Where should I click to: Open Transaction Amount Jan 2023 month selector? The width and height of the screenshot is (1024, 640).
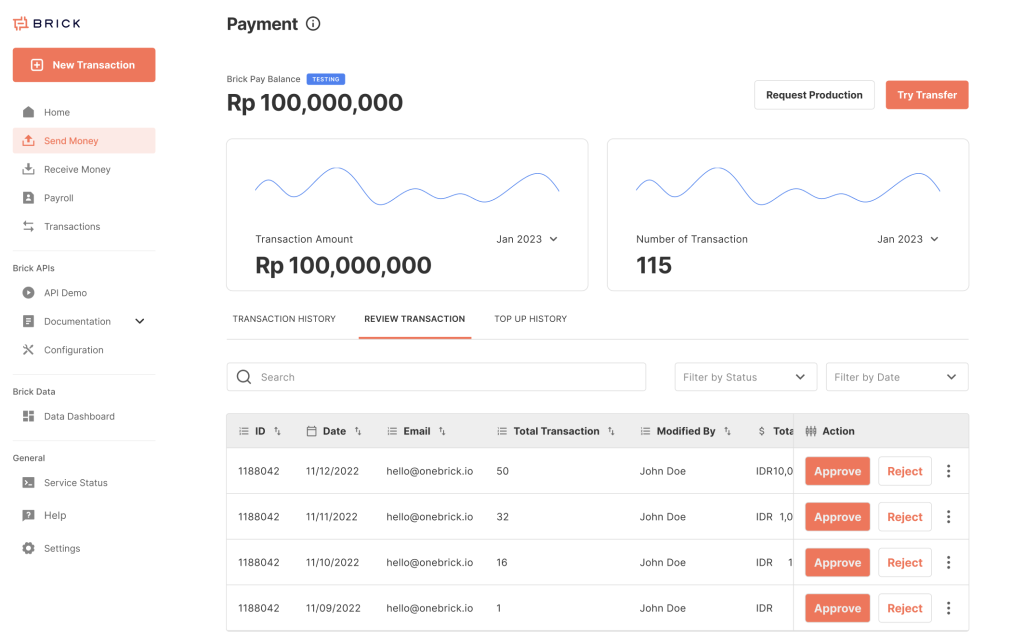coord(527,239)
